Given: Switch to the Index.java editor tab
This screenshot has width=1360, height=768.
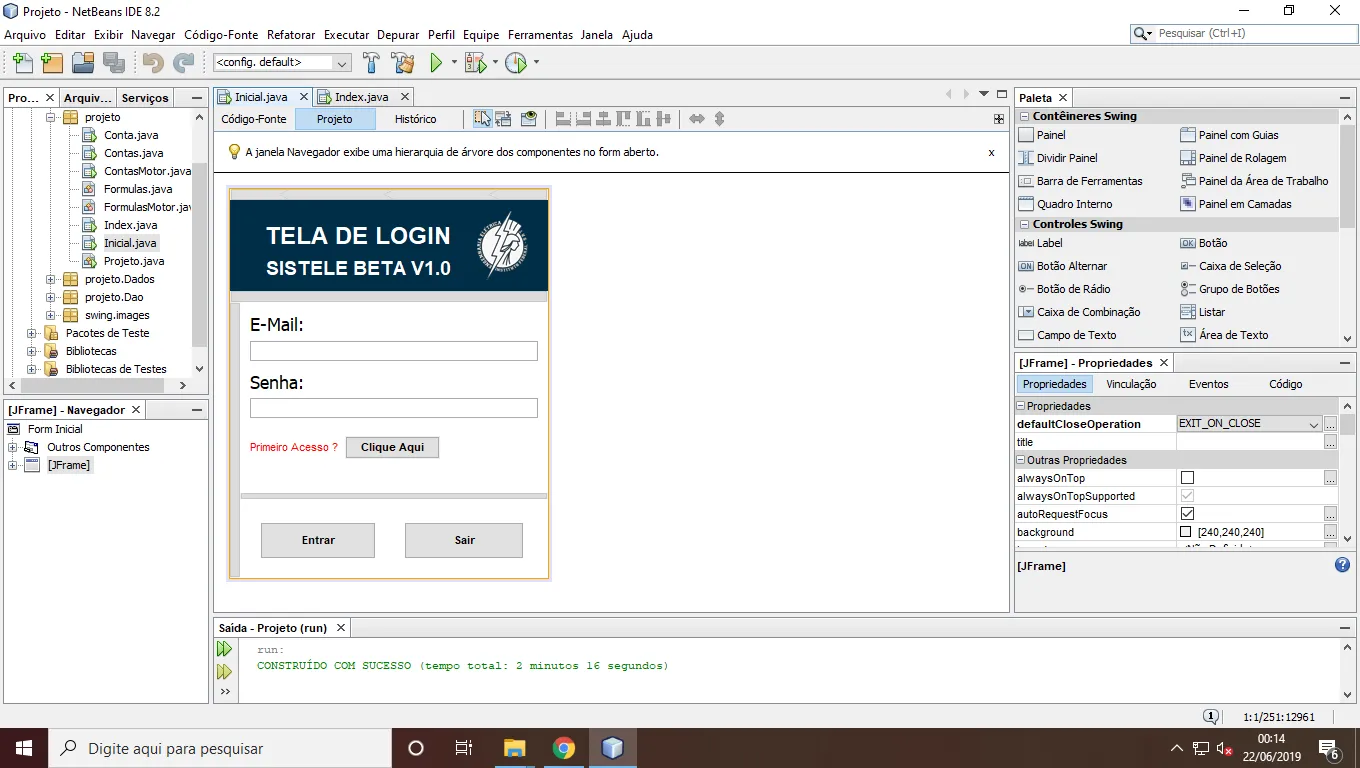Looking at the screenshot, I should click(x=361, y=97).
